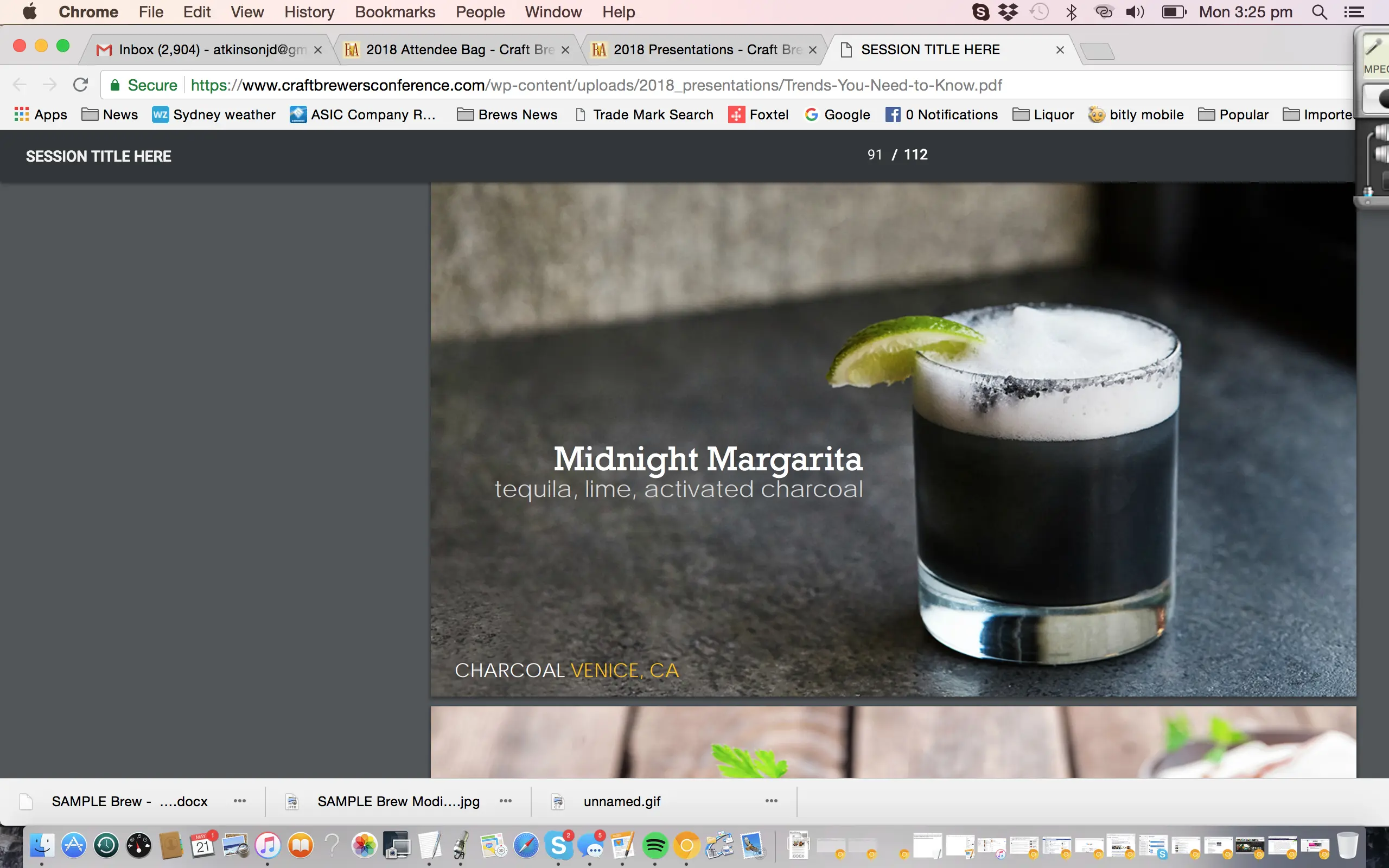
Task: Click the Bluetooth status icon
Action: [x=1071, y=12]
